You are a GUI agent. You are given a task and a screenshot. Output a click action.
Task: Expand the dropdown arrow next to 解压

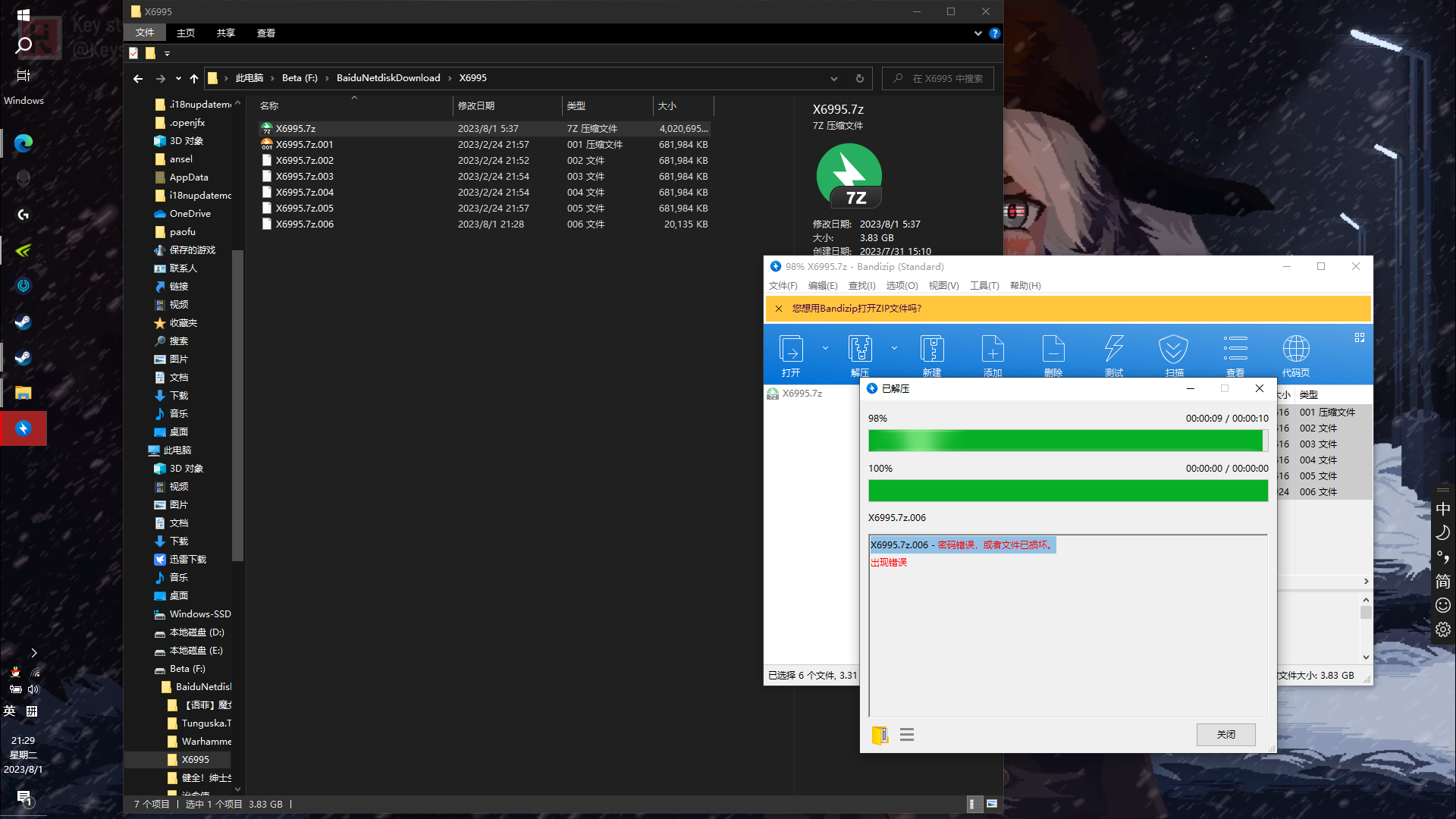tap(894, 349)
